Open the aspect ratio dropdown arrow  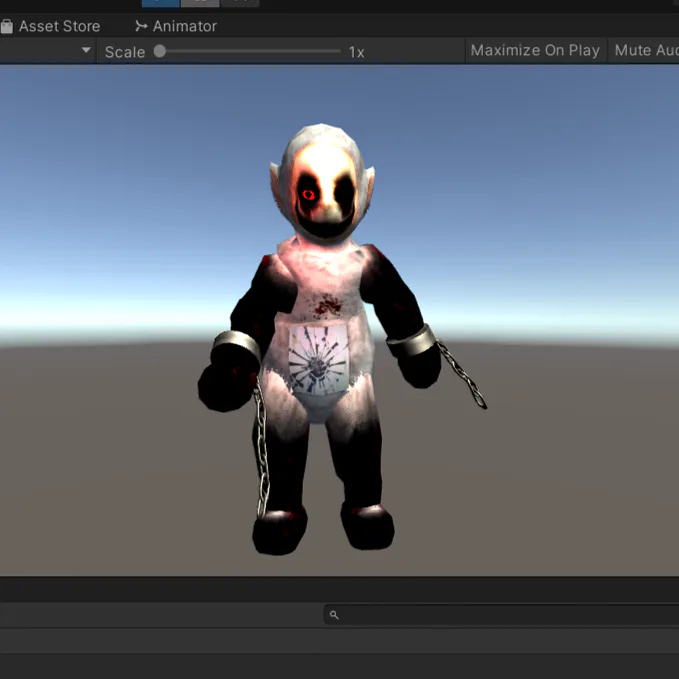click(86, 50)
